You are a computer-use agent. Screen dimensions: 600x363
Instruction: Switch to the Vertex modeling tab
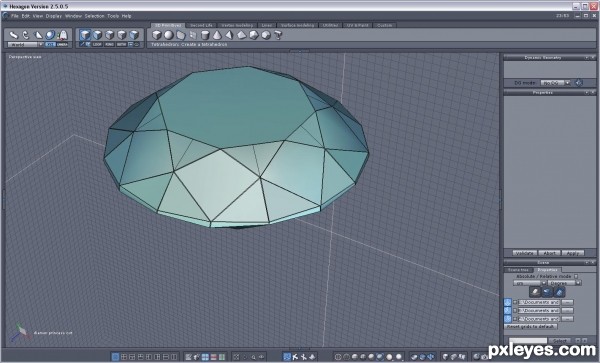pos(237,25)
